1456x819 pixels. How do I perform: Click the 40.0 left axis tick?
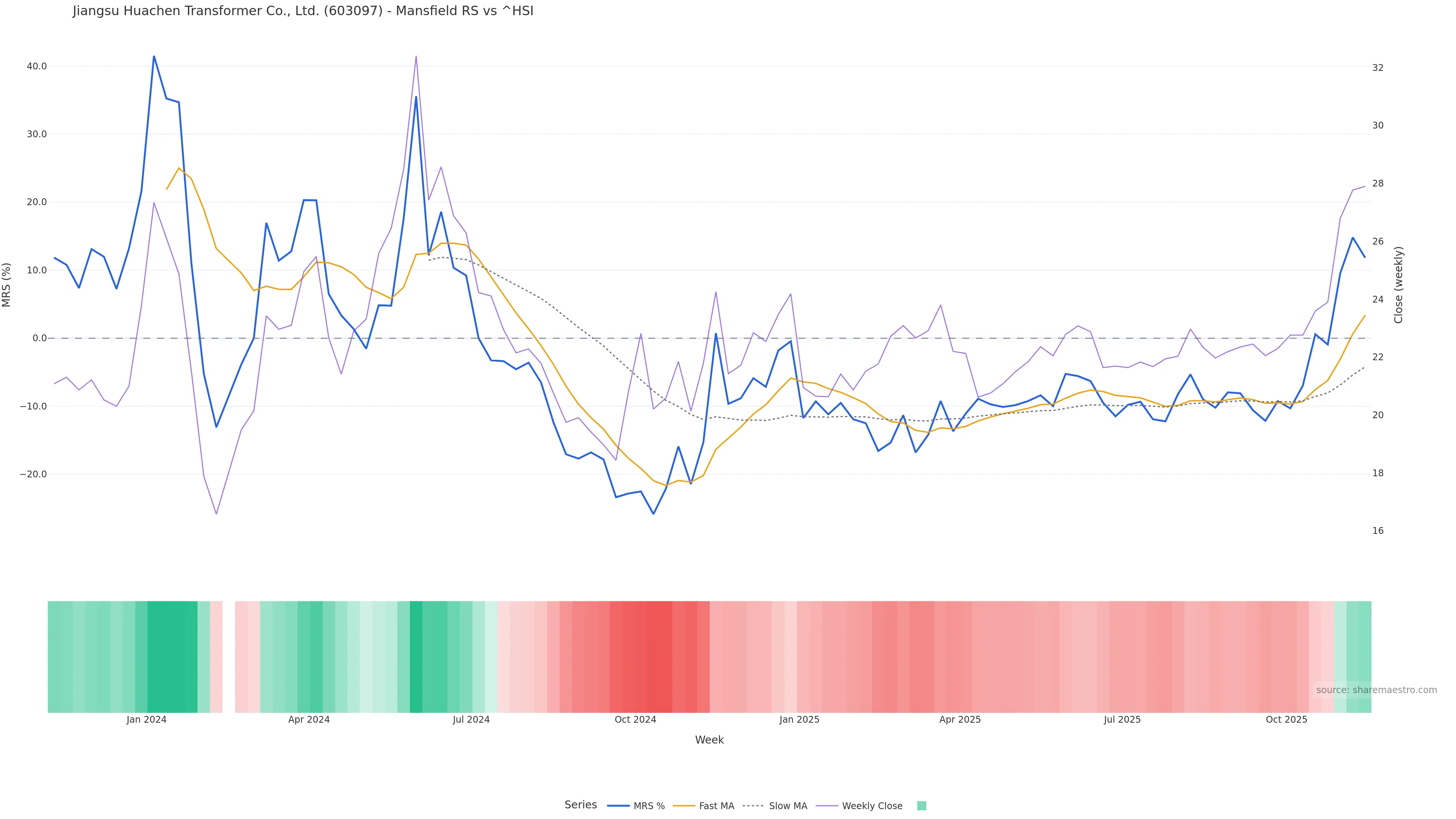[x=37, y=66]
